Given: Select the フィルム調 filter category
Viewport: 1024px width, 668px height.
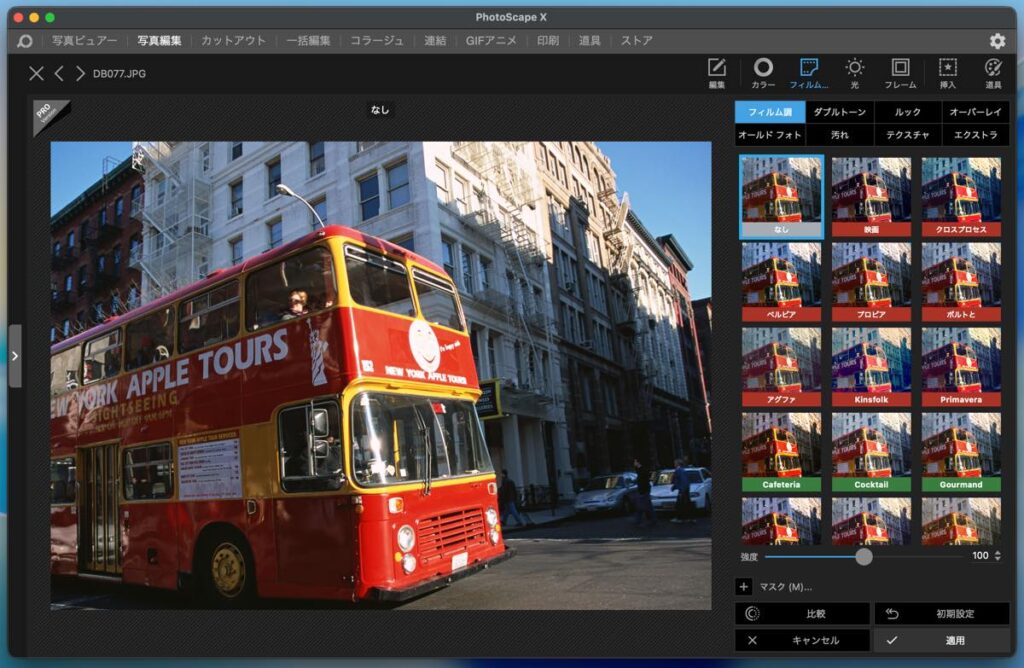Looking at the screenshot, I should coord(770,112).
